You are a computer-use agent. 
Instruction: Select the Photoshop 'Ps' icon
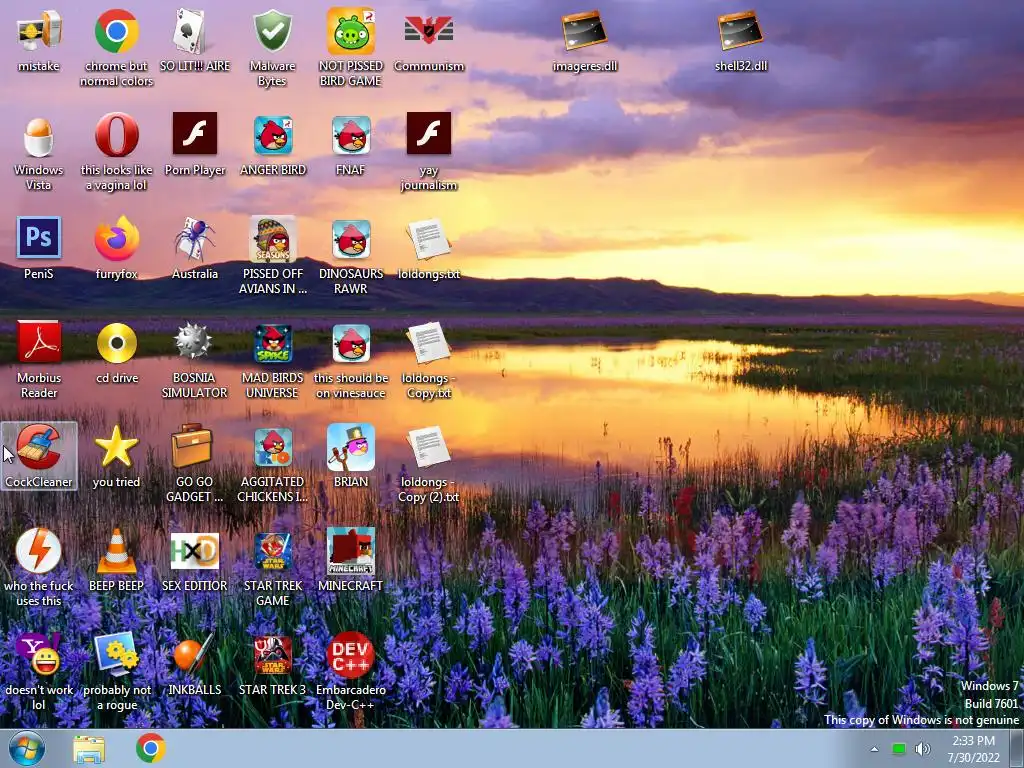[x=39, y=238]
